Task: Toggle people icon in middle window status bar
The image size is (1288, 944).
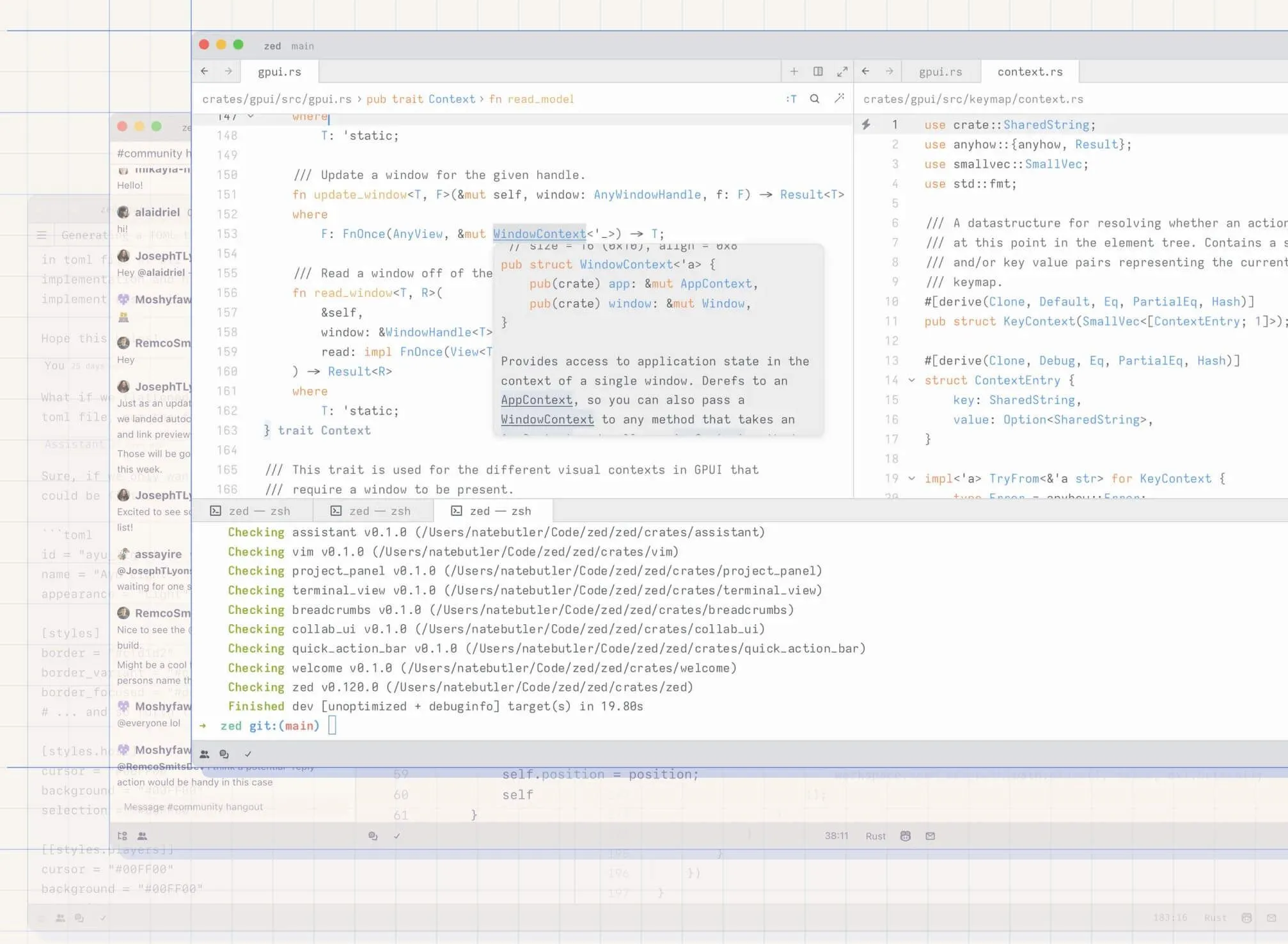Action: point(143,836)
